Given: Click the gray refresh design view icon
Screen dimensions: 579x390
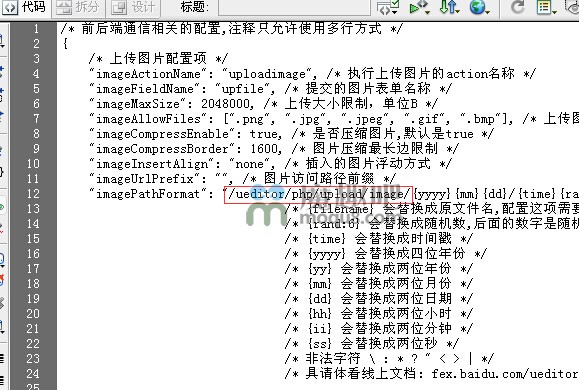Looking at the screenshot, I should pos(517,7).
